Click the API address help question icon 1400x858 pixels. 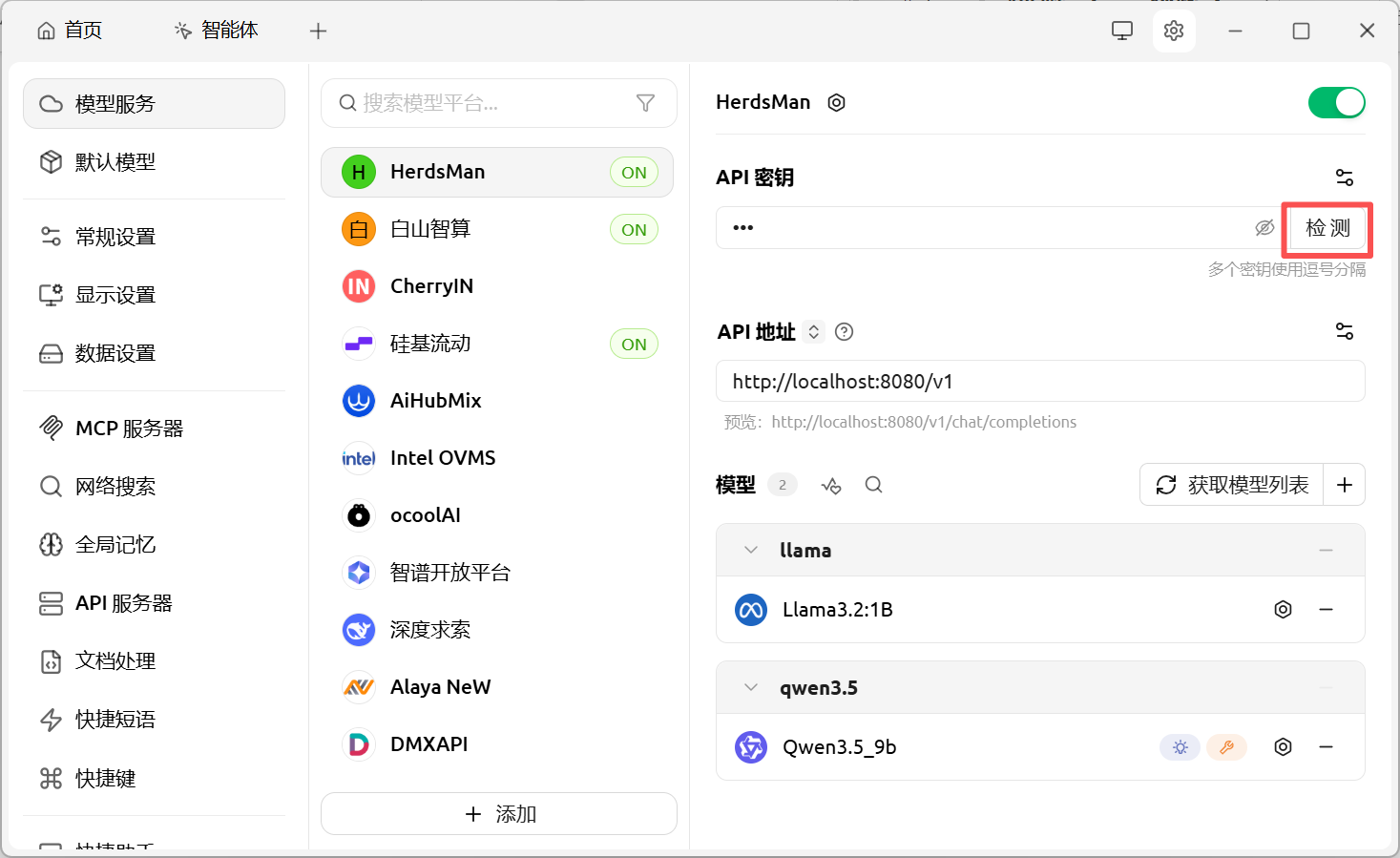[845, 331]
